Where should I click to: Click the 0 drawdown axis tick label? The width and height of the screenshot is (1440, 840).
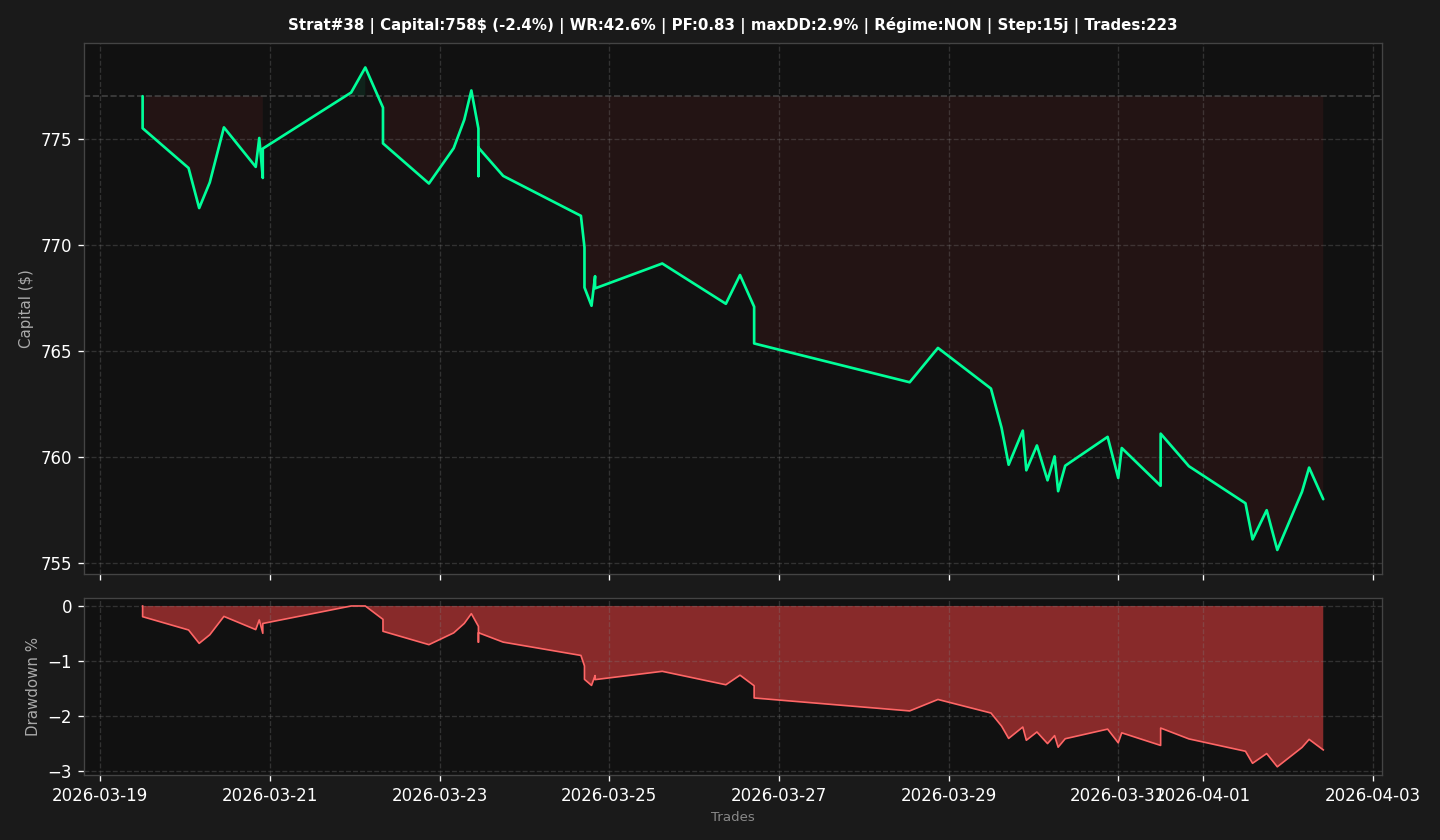point(68,607)
